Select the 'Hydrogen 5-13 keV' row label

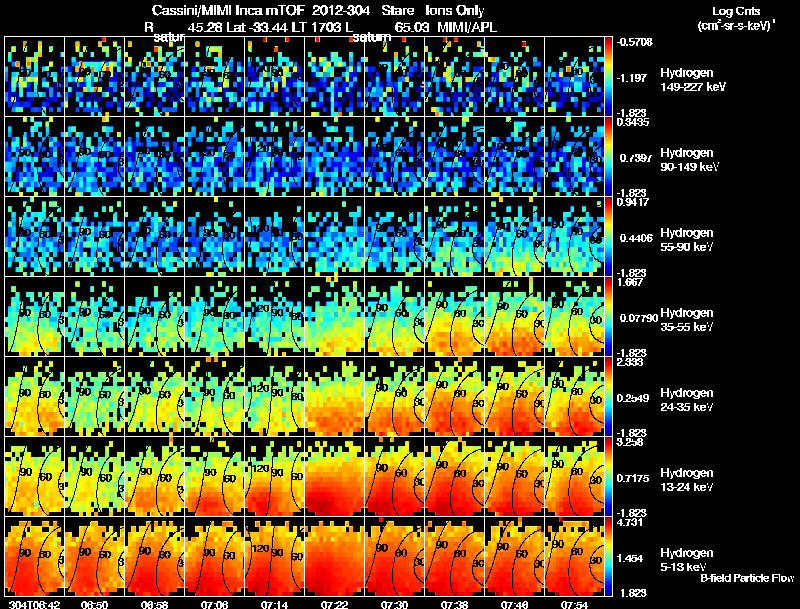(x=687, y=560)
